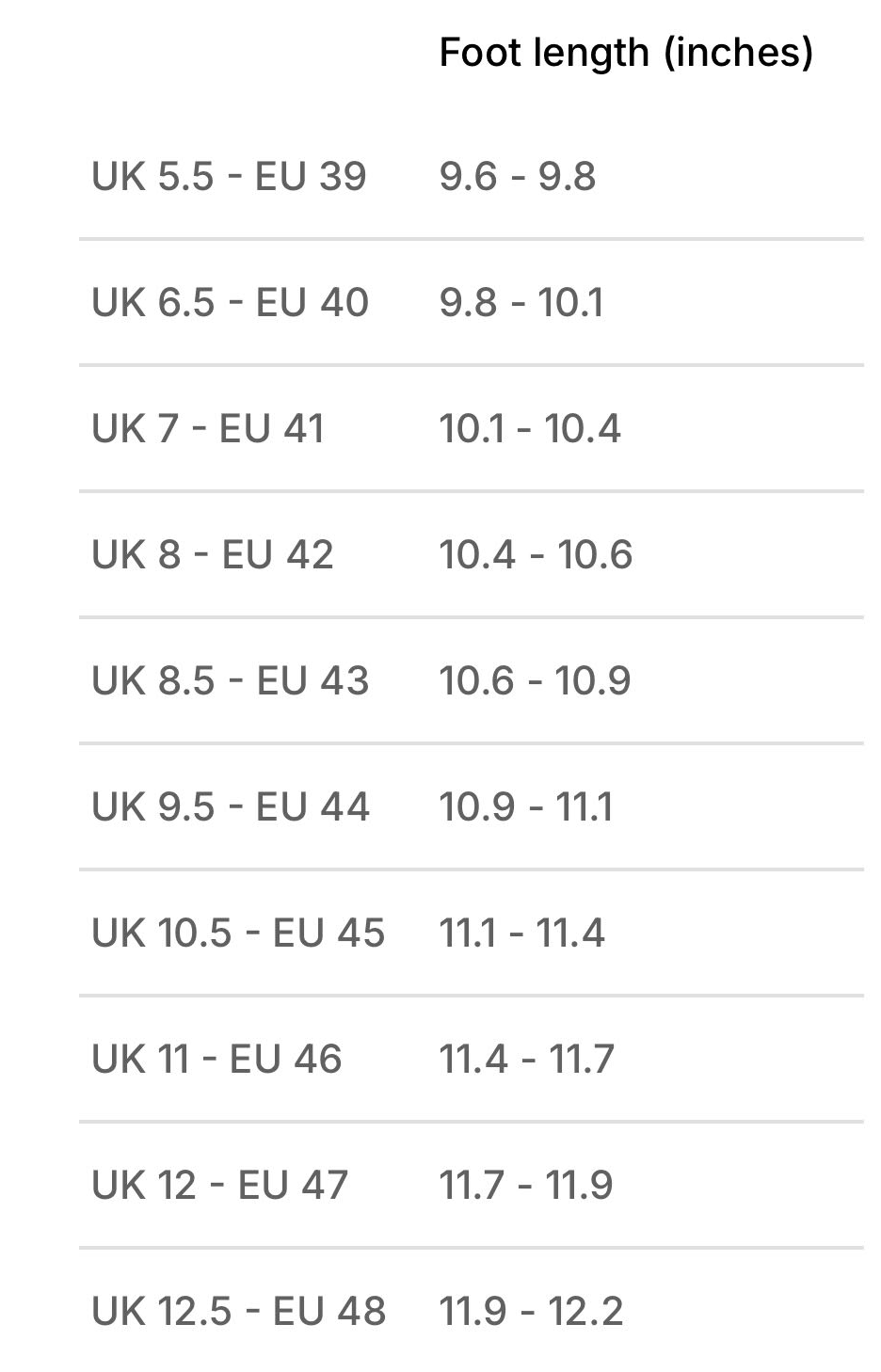Click the "Foot length (inches)" column header
This screenshot has height=1372, width=881.
click(626, 53)
